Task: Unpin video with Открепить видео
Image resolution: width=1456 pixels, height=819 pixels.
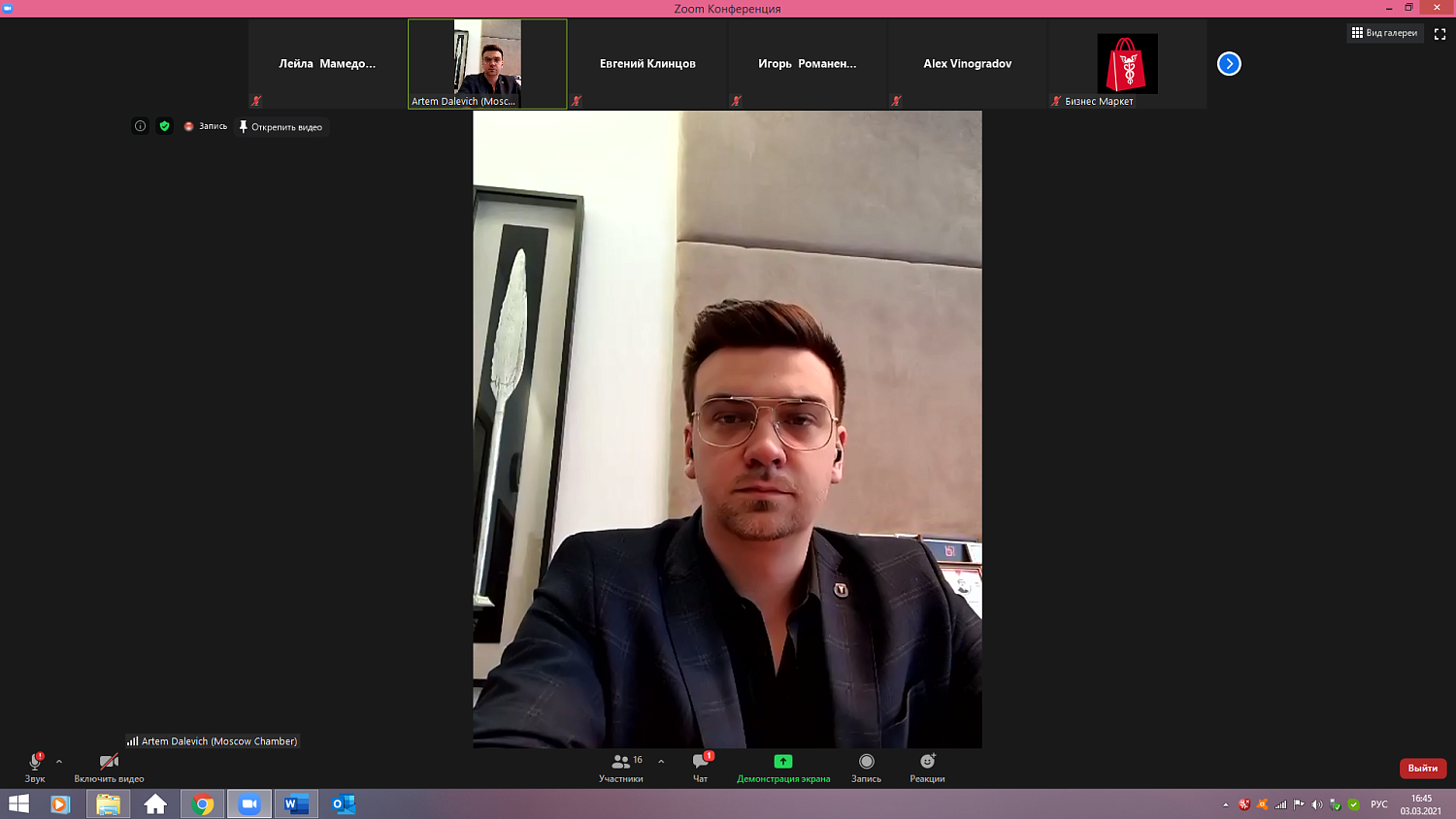Action: coord(281,127)
